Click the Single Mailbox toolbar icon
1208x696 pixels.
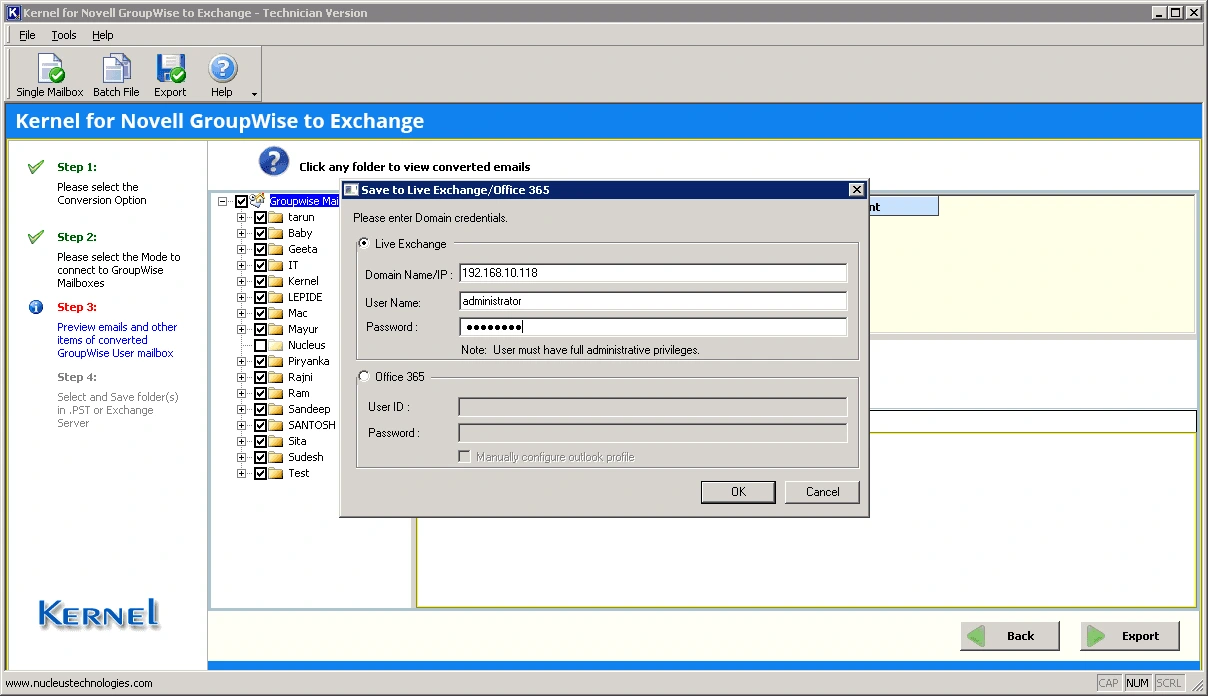[50, 70]
